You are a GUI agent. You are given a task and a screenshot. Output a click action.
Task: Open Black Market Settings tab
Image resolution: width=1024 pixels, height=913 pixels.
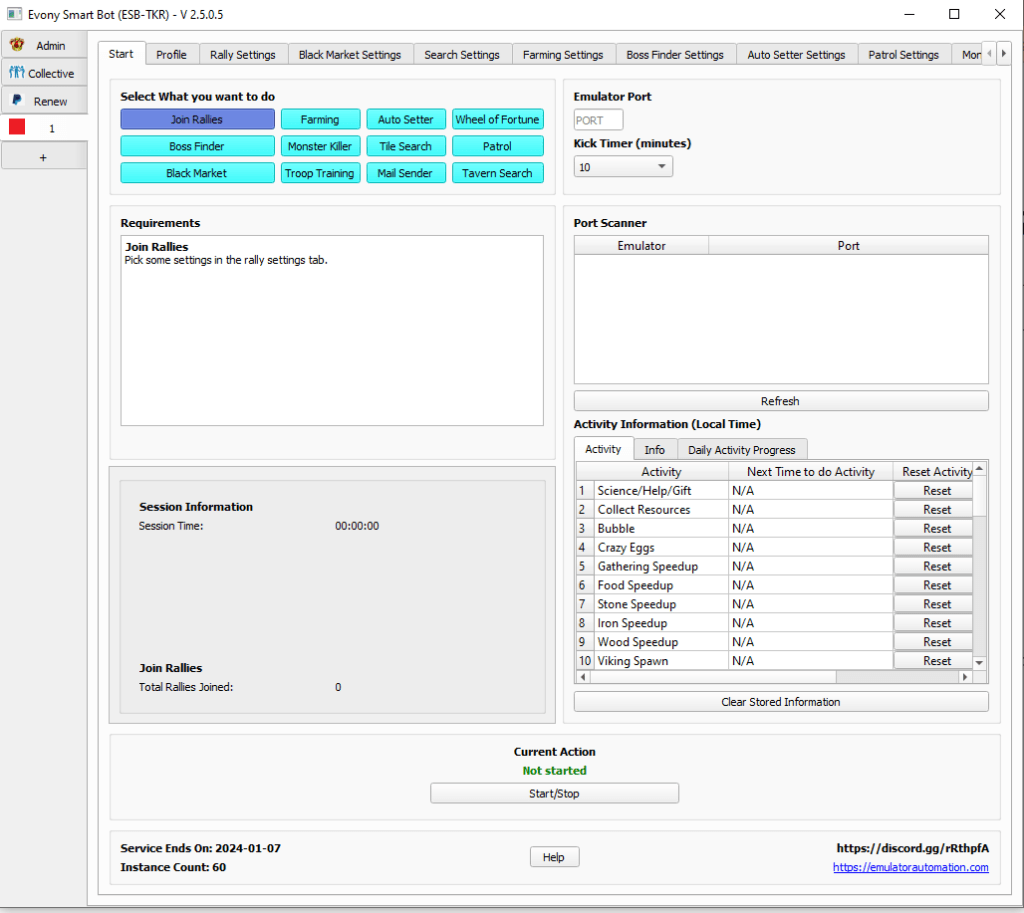349,55
